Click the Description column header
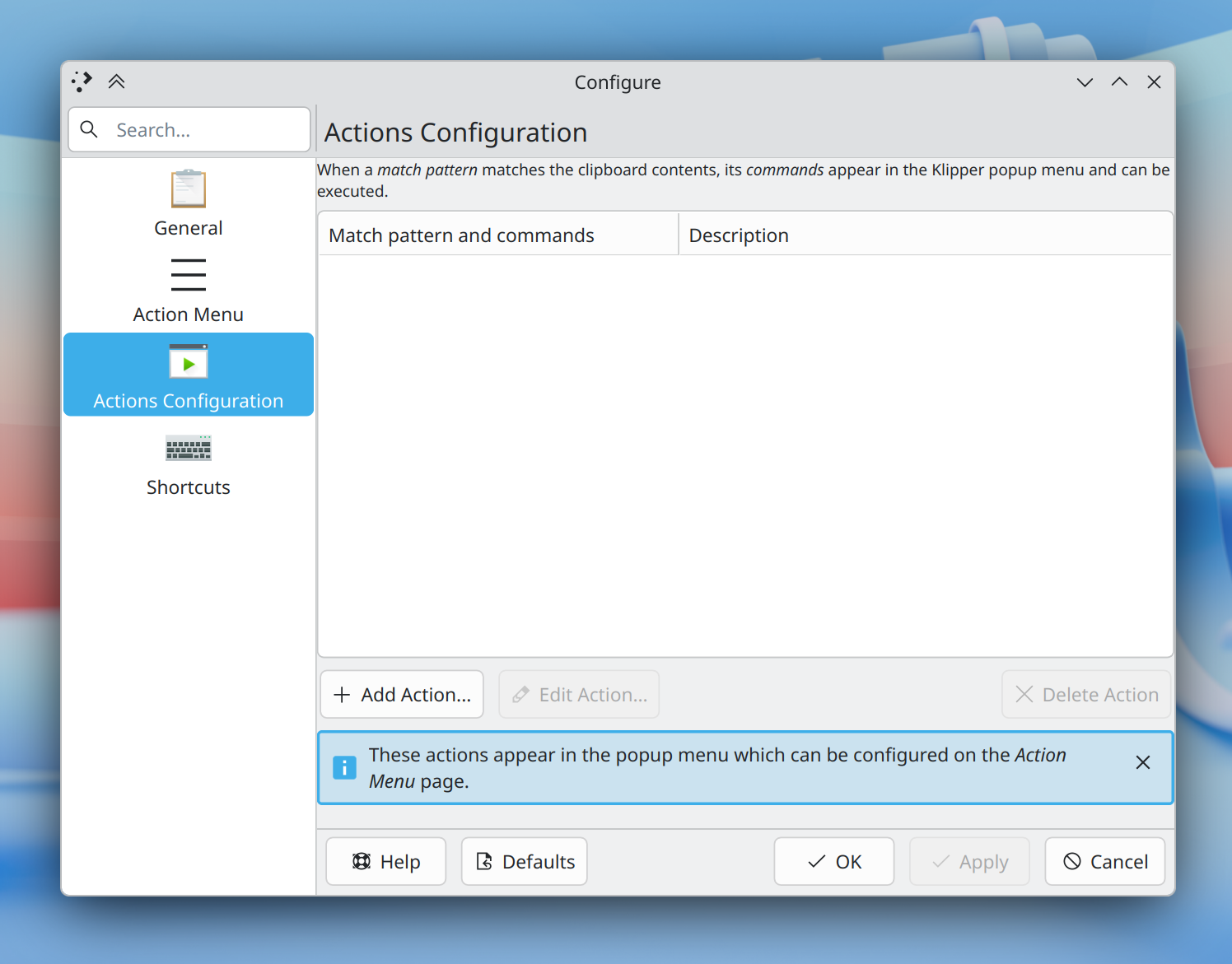 [x=925, y=235]
